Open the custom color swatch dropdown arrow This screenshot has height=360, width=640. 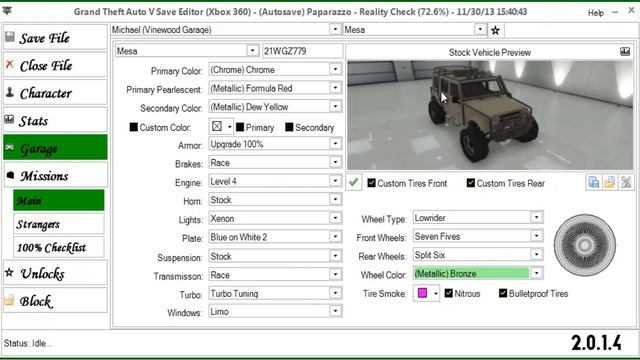229,127
